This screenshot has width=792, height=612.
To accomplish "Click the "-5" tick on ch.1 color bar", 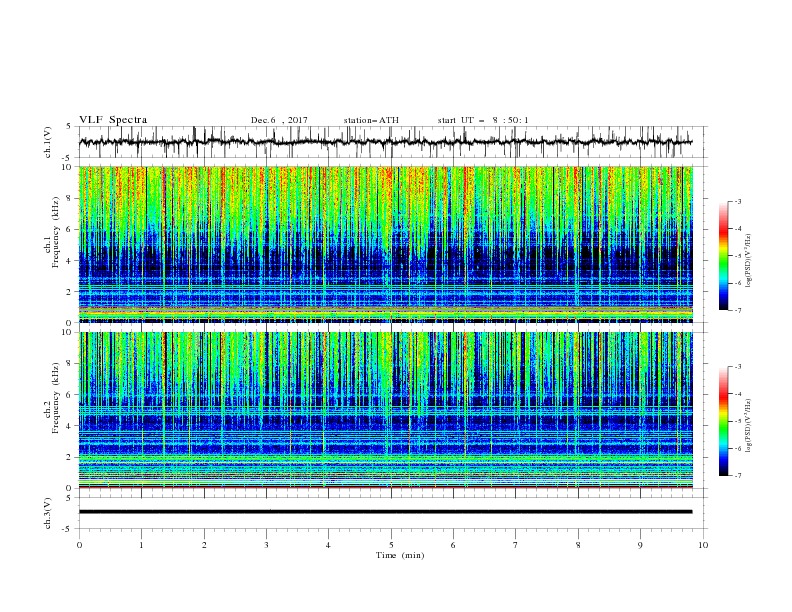I will 737,256.
